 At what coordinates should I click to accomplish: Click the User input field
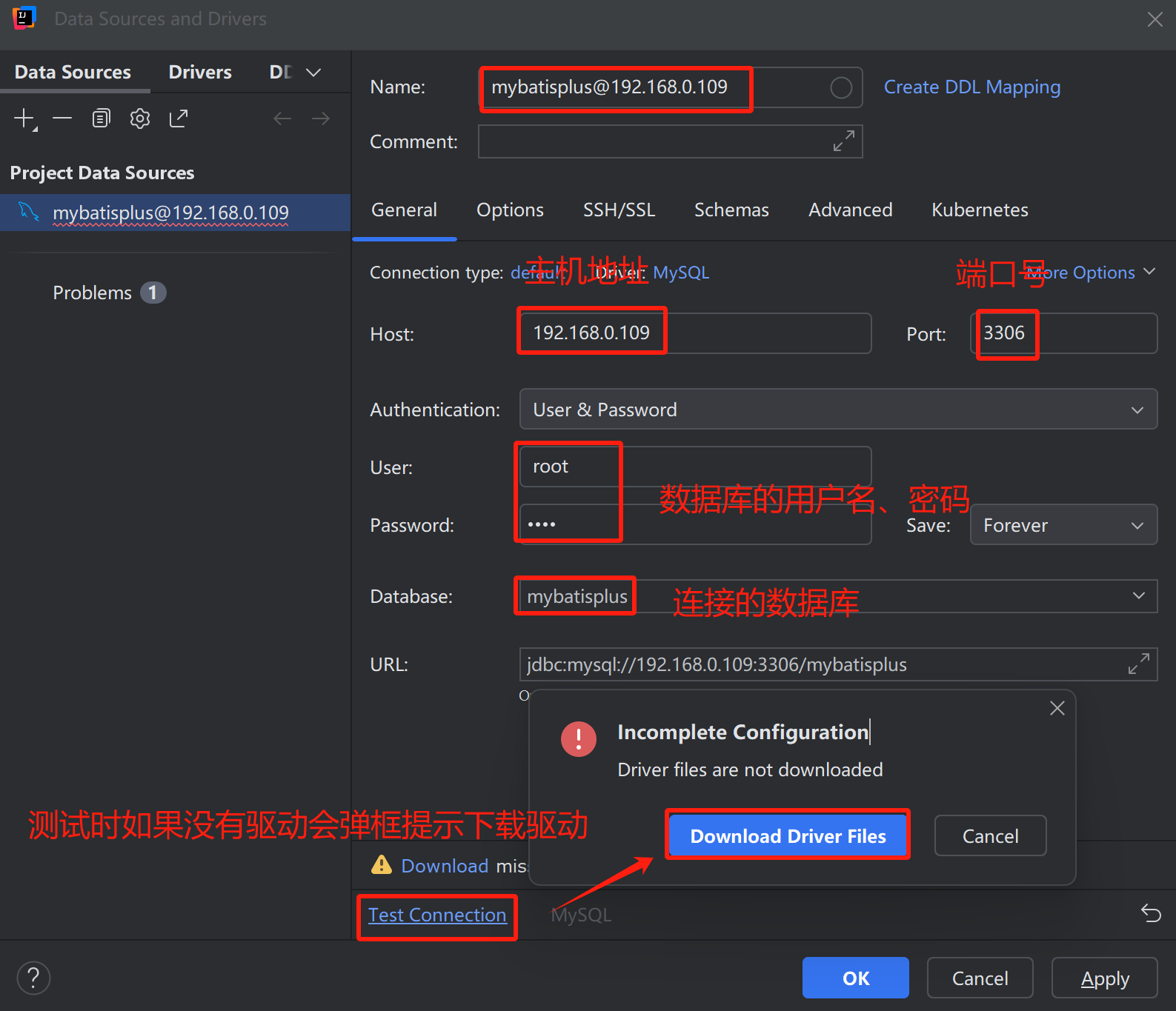point(695,467)
